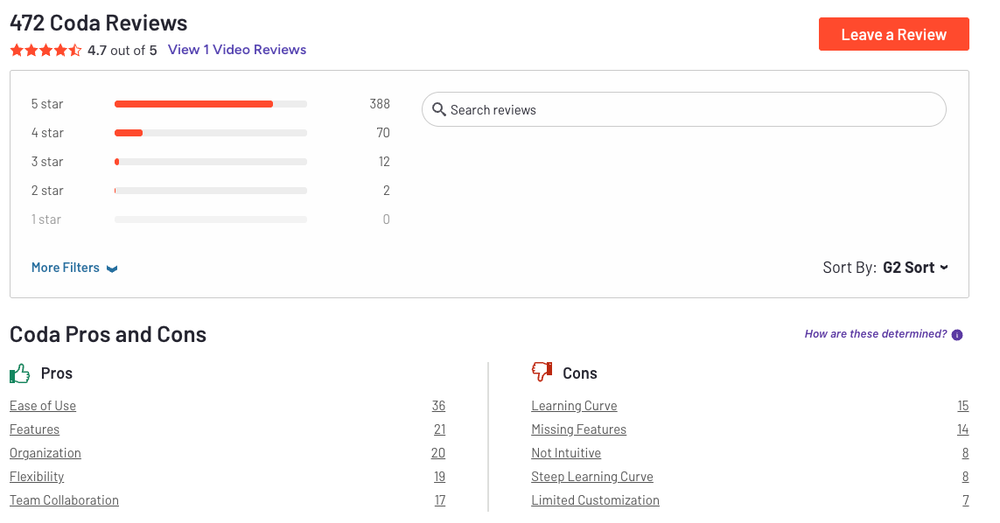Open 'How are these determined?' link
This screenshot has width=1000, height=523.
(x=875, y=334)
